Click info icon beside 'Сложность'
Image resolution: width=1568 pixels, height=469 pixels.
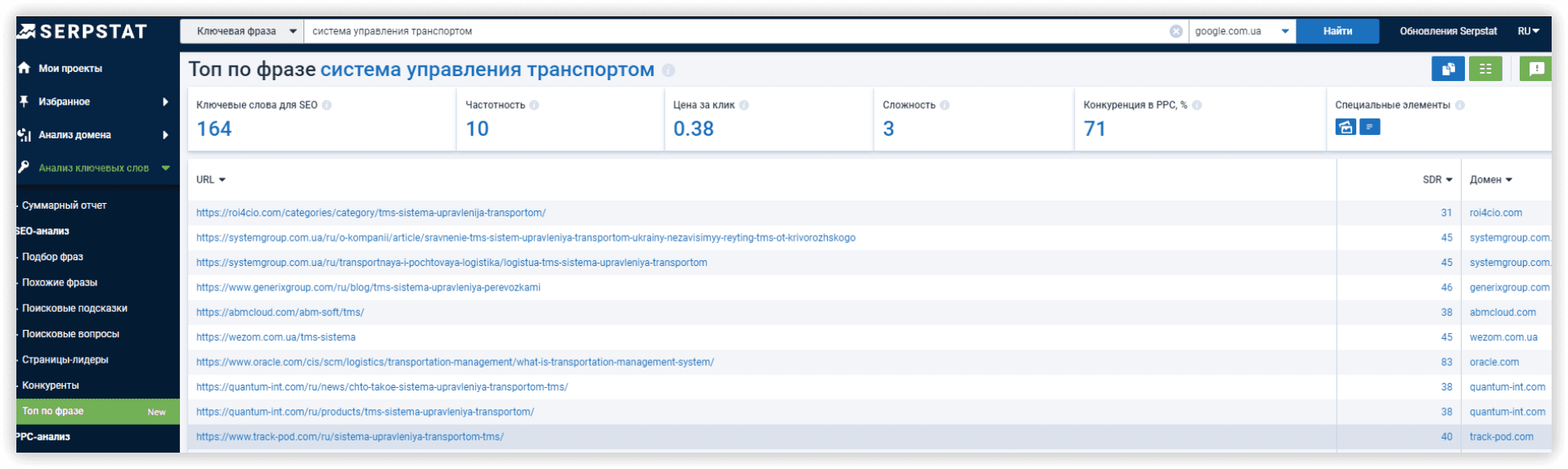pyautogui.click(x=944, y=105)
